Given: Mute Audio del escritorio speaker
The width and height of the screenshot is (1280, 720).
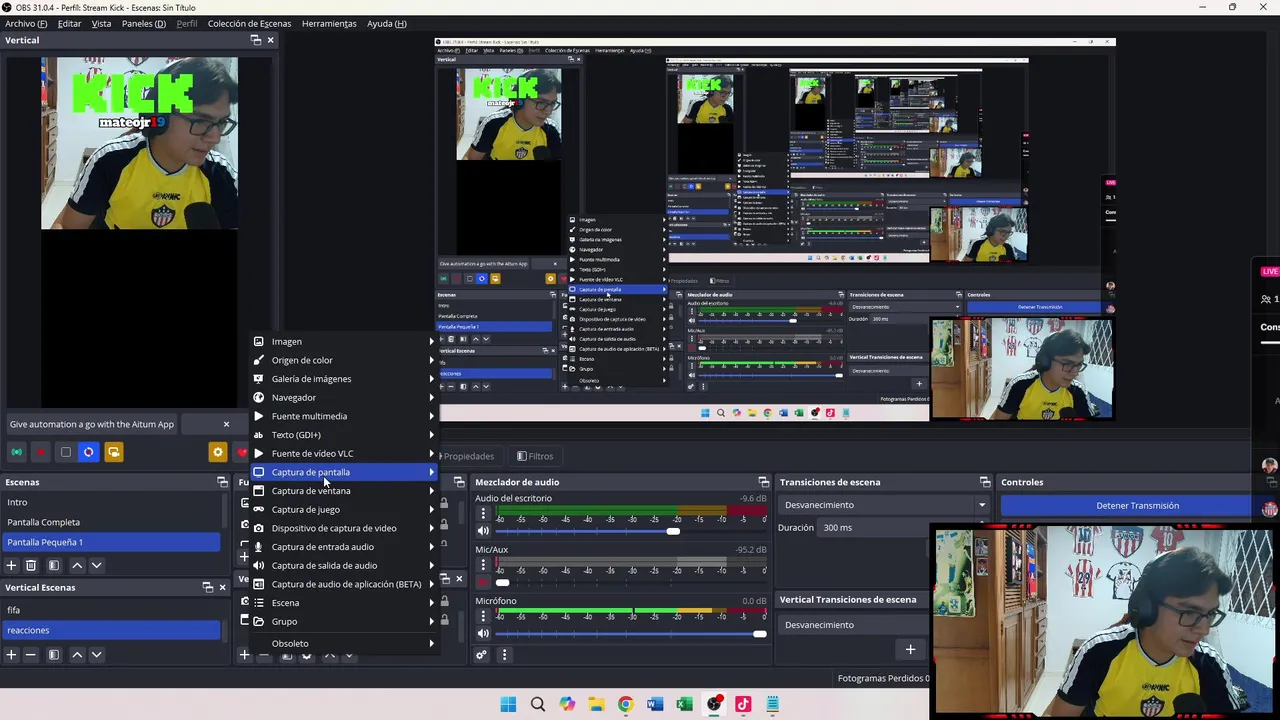Looking at the screenshot, I should (x=483, y=531).
